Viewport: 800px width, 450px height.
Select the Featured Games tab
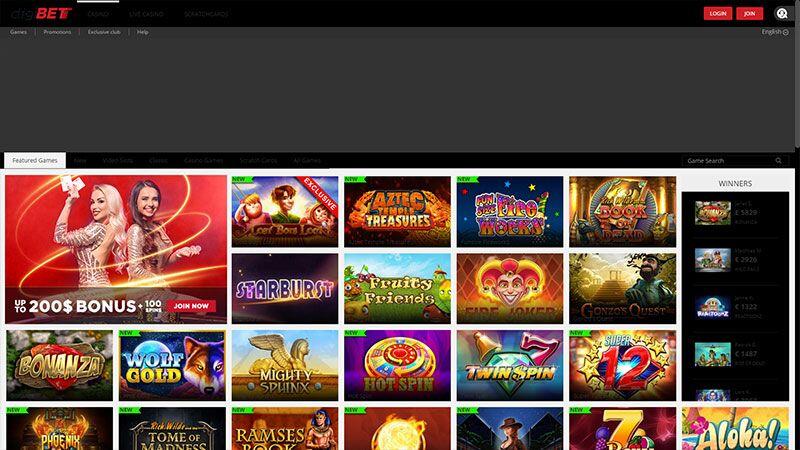tap(35, 160)
